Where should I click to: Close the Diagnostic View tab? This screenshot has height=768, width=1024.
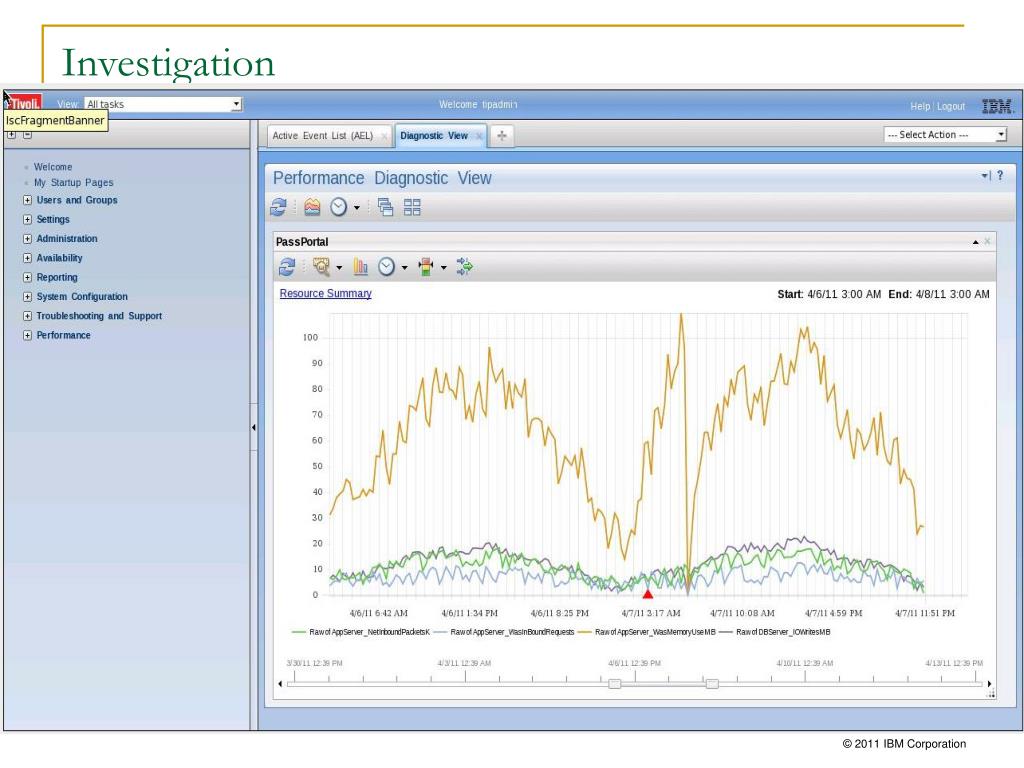479,136
